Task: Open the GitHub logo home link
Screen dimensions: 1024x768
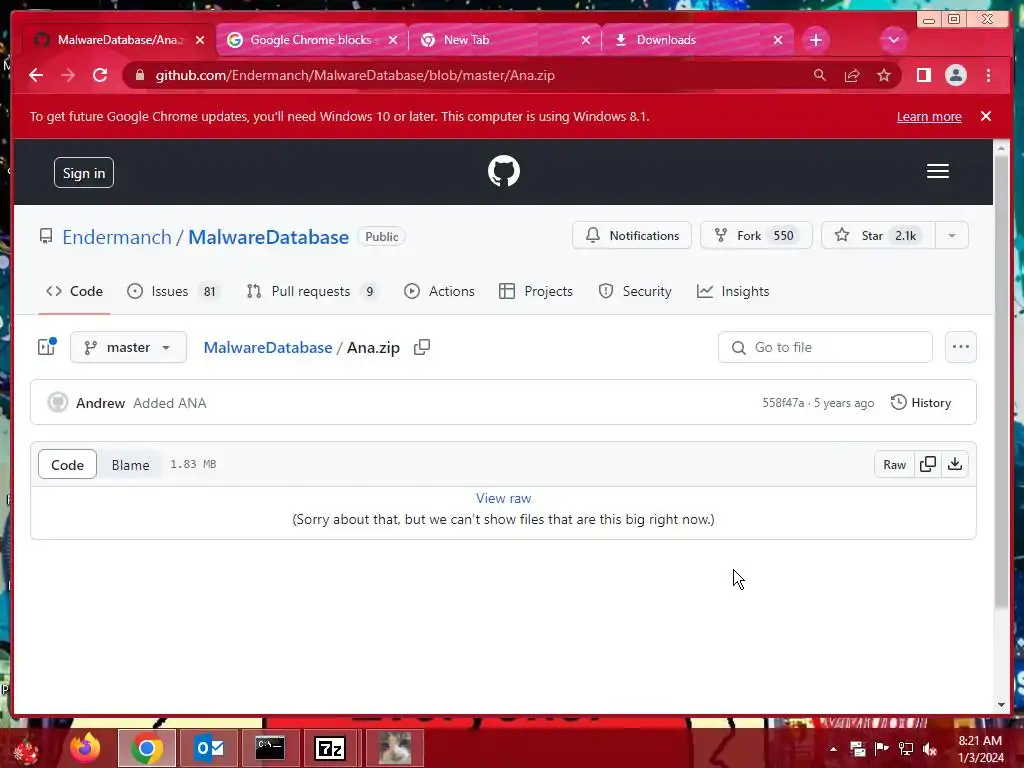Action: 504,171
